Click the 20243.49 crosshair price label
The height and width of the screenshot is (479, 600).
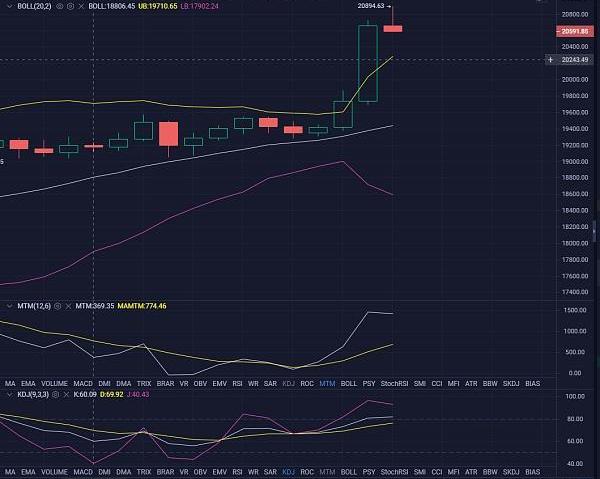click(567, 60)
